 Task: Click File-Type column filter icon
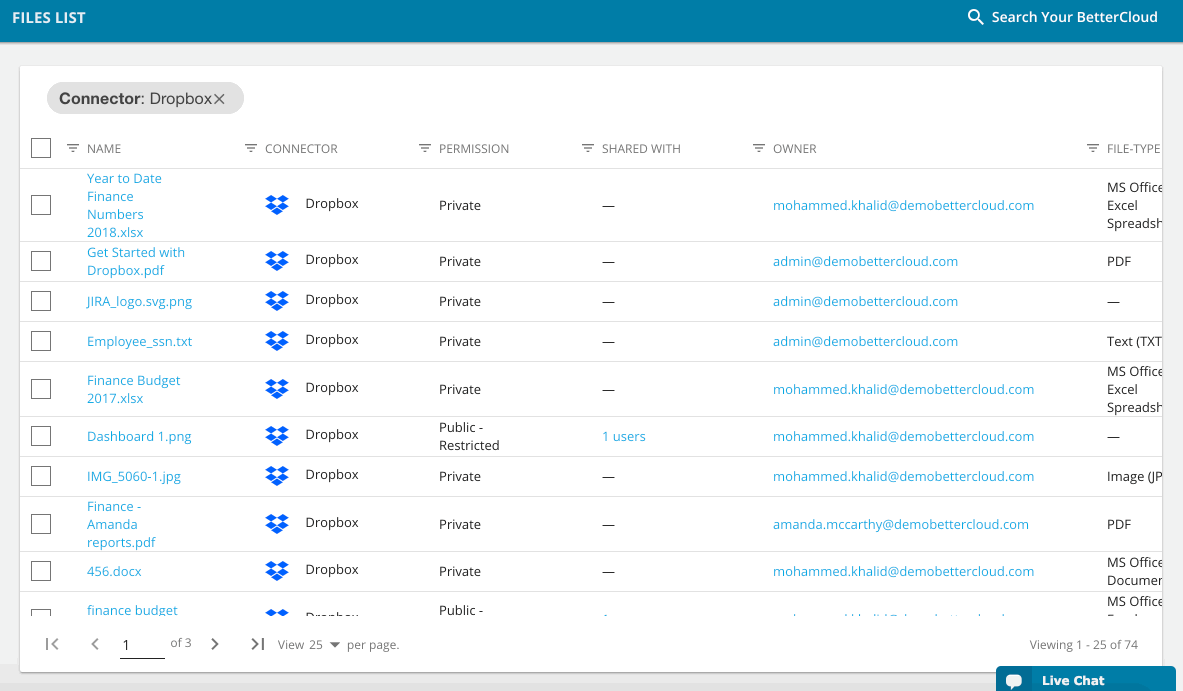[x=1093, y=149]
